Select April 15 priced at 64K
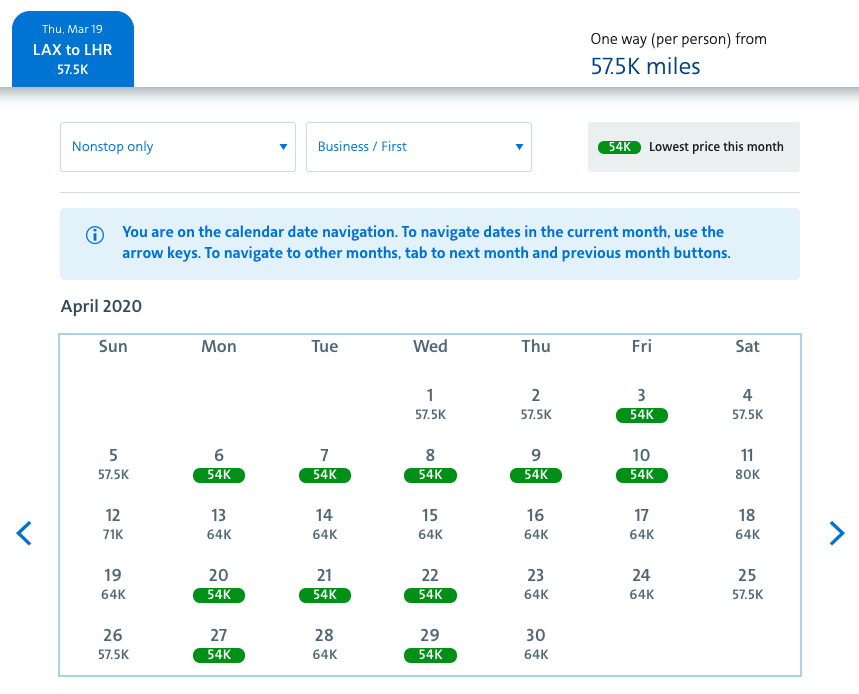The width and height of the screenshot is (859, 694). (x=430, y=525)
